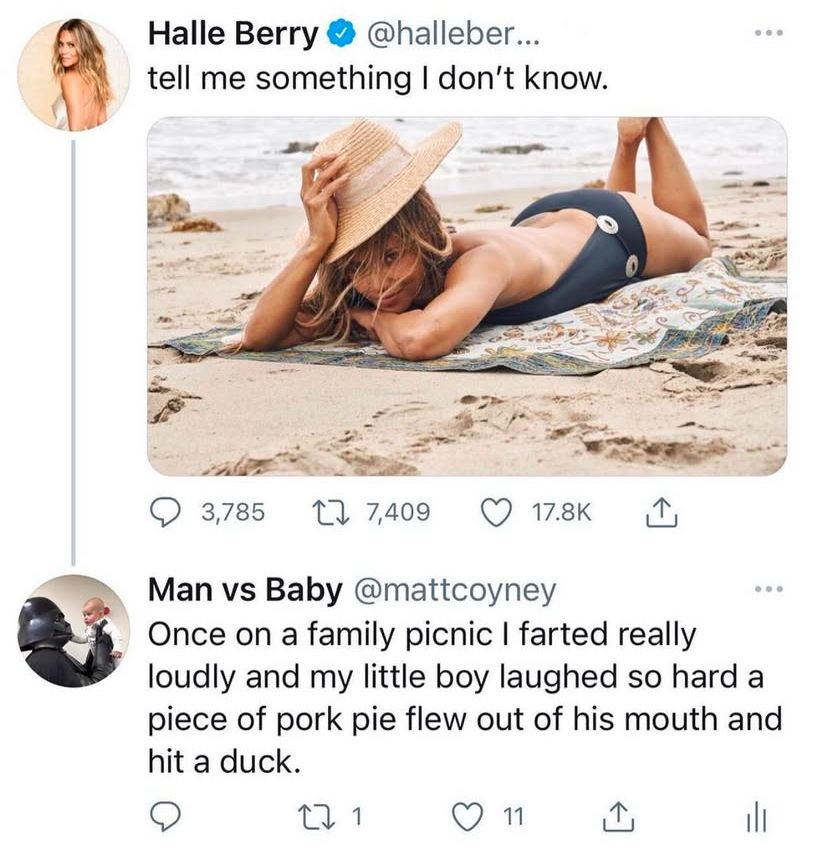Share the Man vs Baby reply

pos(617,816)
